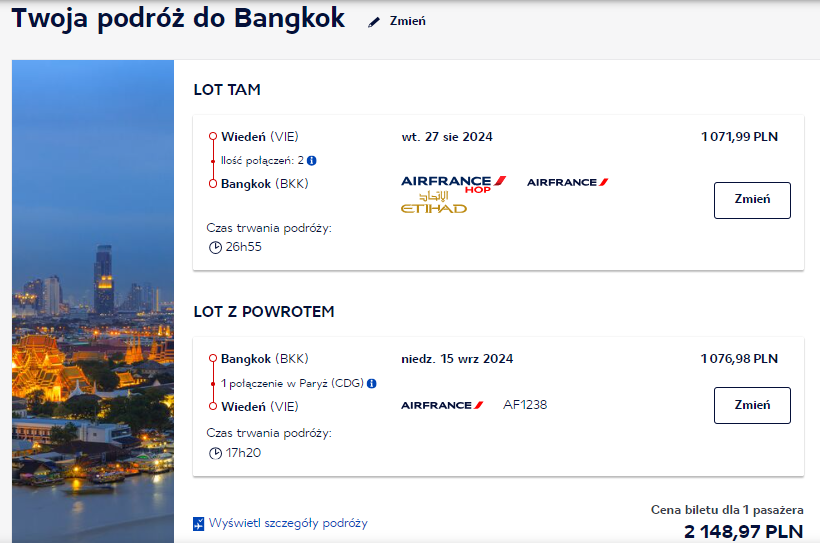Click the info icon after Paryż (CDG)

point(372,383)
